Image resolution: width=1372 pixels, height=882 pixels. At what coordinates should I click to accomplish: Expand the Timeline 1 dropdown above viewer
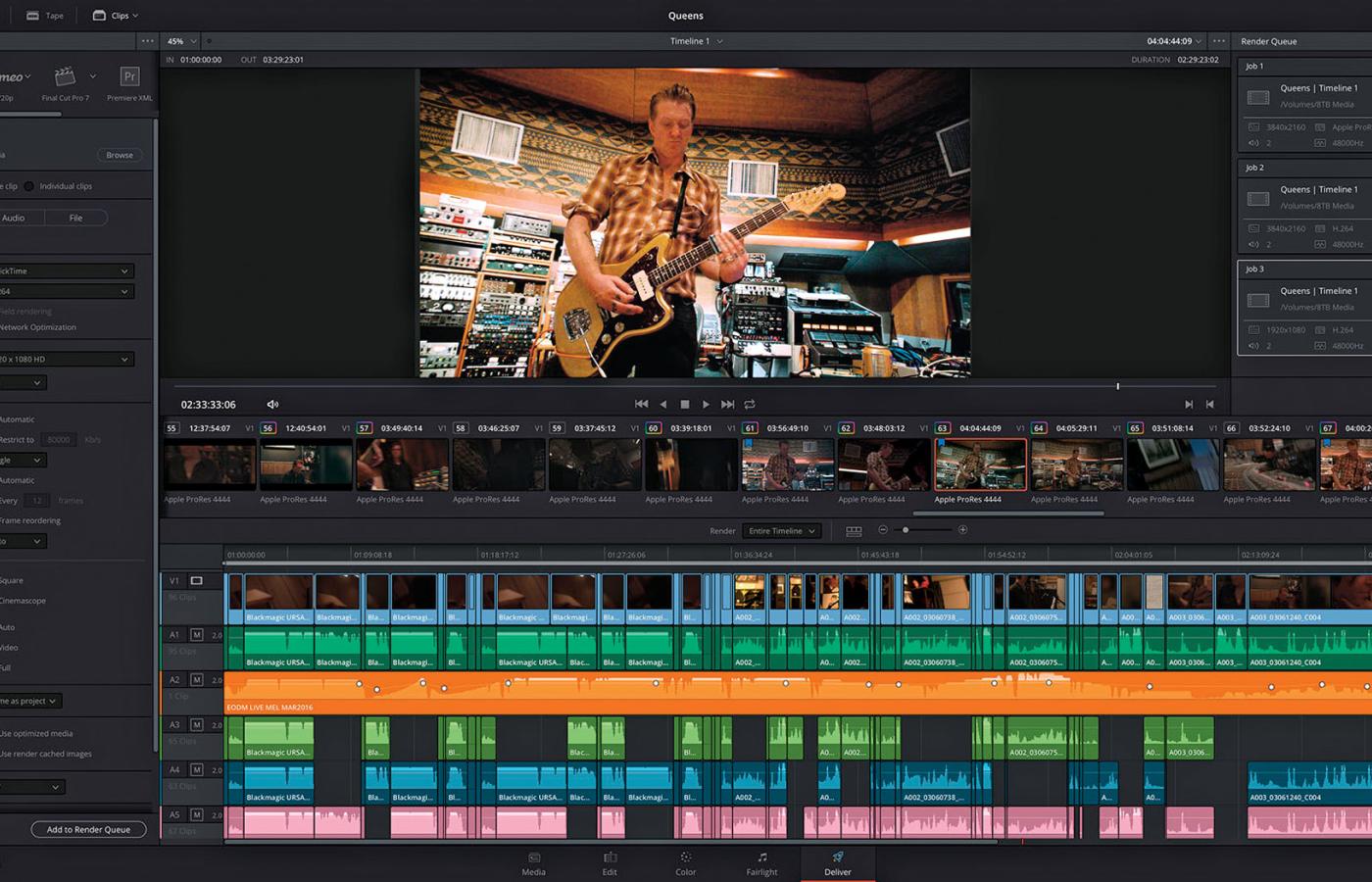point(696,41)
